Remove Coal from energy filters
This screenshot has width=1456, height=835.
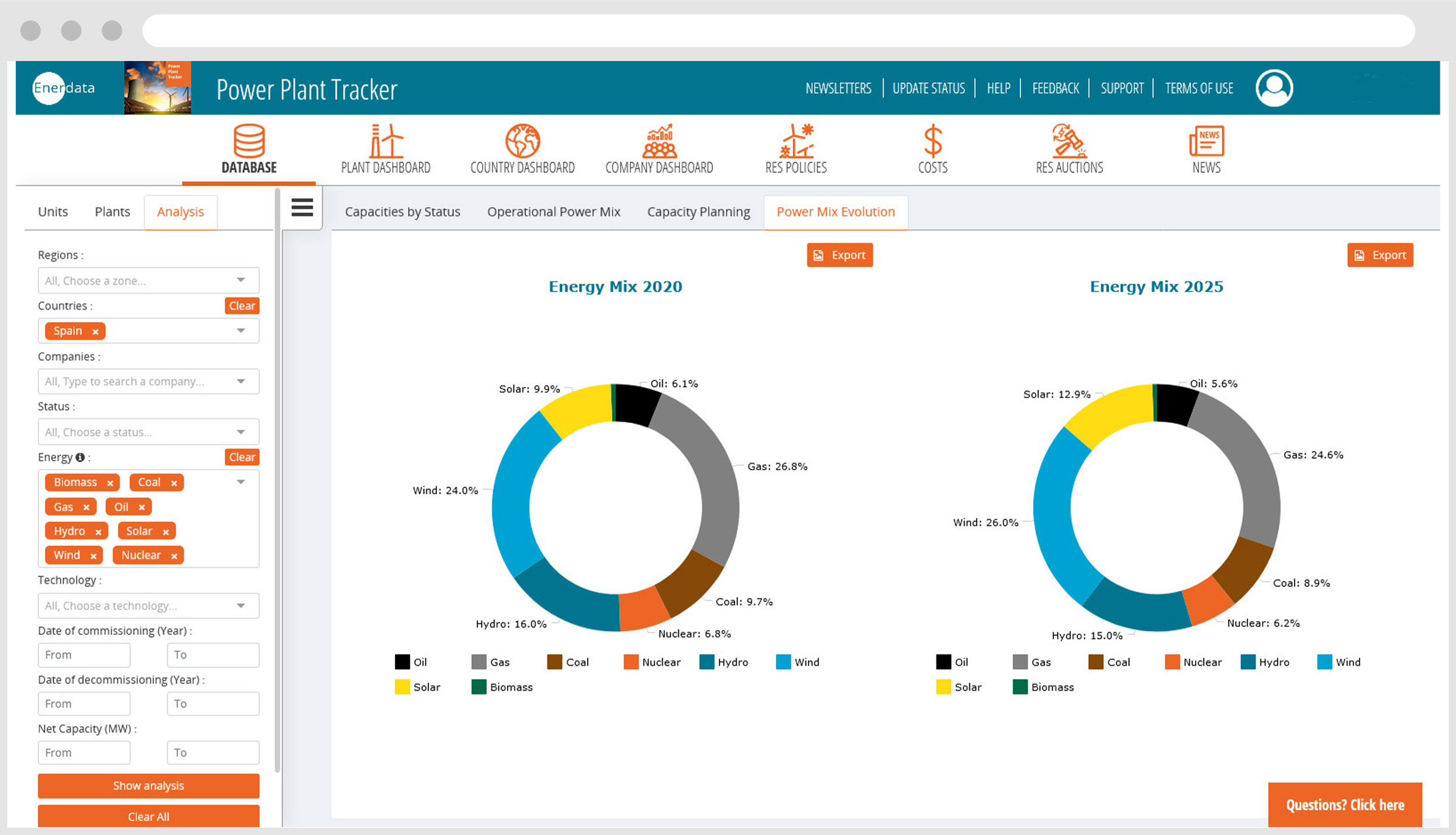point(174,482)
